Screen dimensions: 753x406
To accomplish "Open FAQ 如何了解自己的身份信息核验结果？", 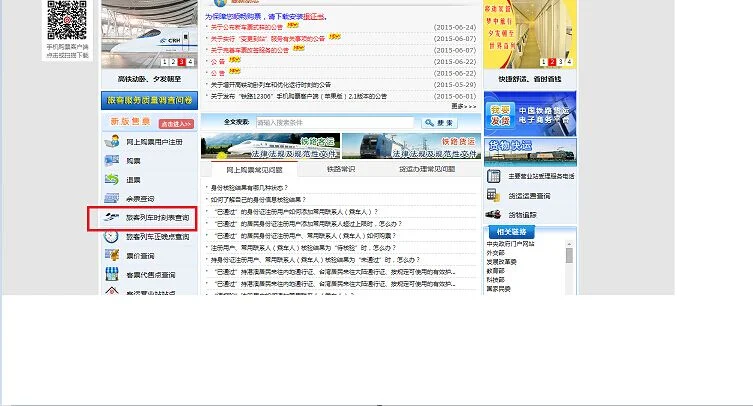I will pyautogui.click(x=258, y=199).
